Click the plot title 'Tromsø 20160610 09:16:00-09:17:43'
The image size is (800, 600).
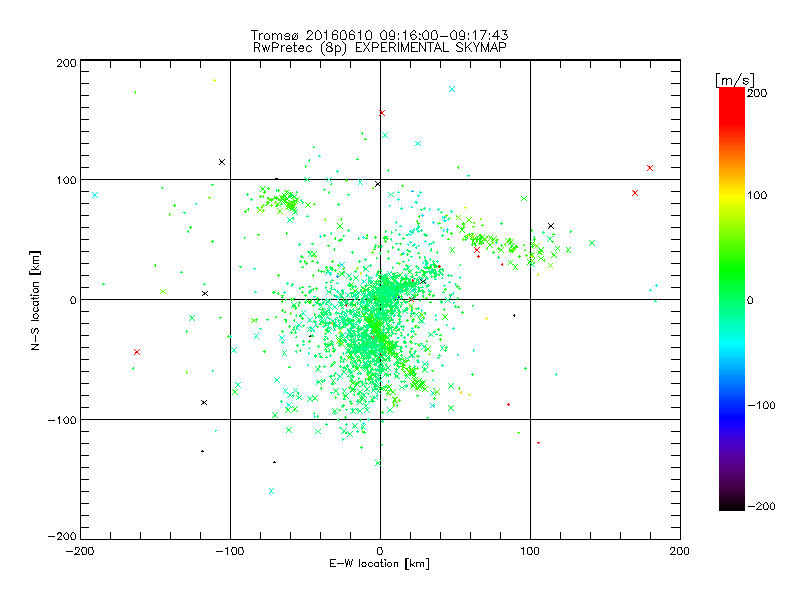(379, 35)
